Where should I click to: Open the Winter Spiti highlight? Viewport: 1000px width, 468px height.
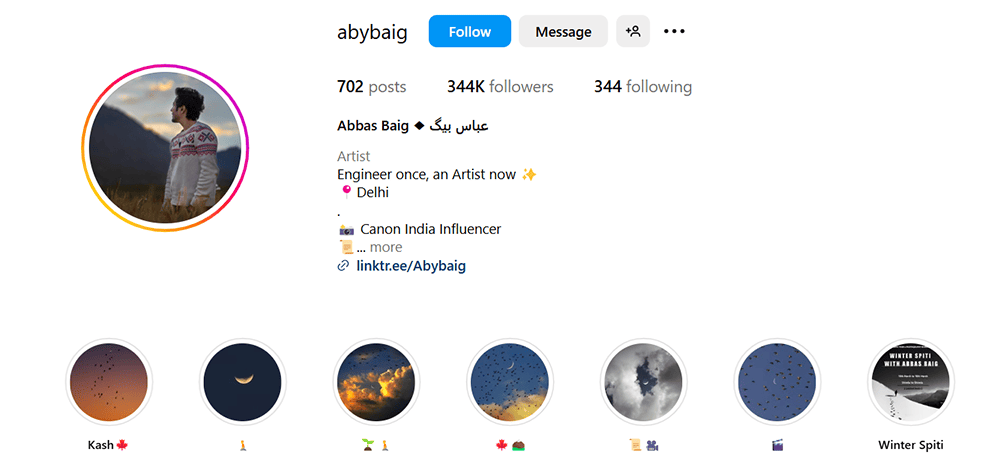[x=911, y=382]
